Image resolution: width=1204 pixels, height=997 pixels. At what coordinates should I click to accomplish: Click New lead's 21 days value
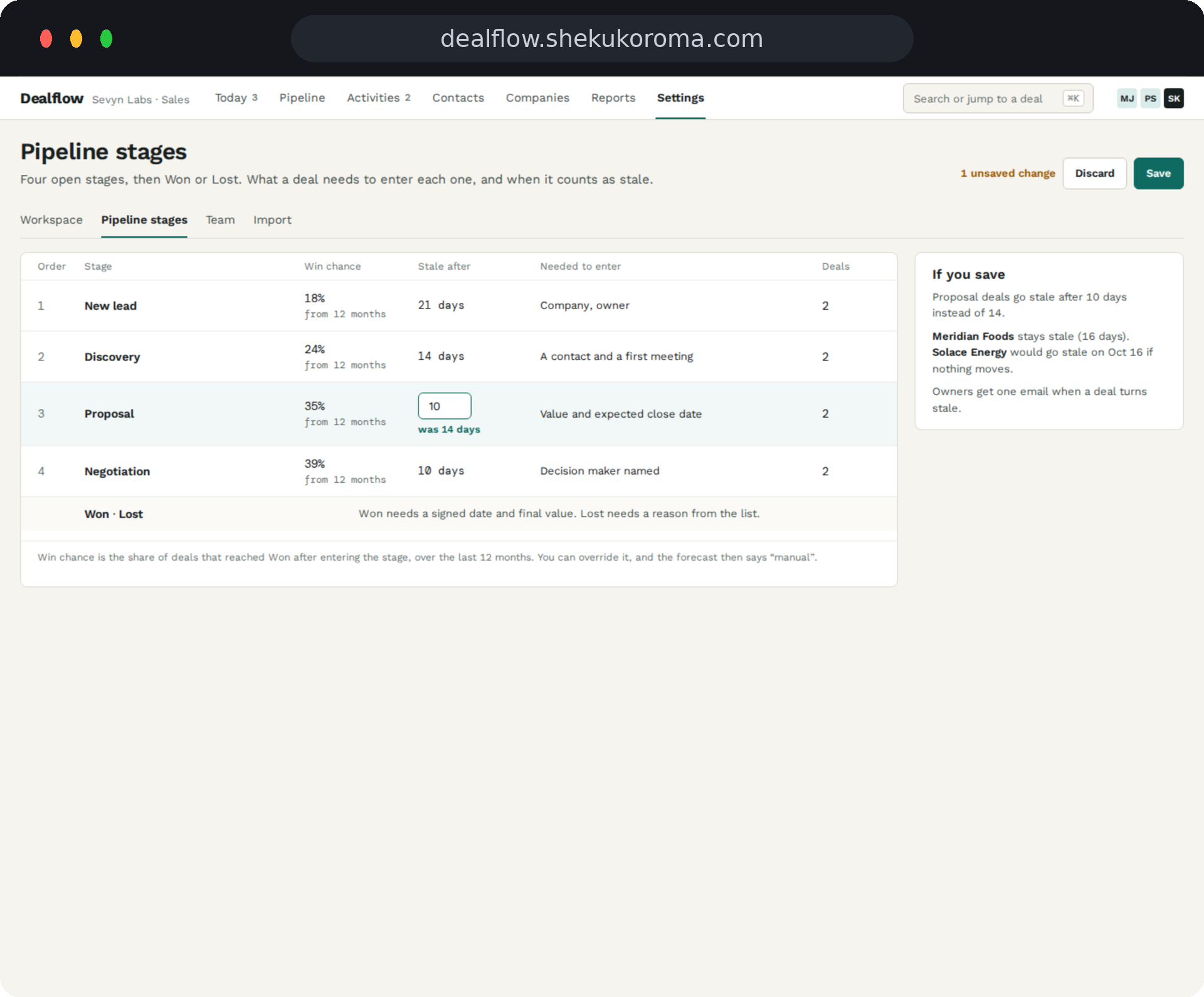(441, 305)
